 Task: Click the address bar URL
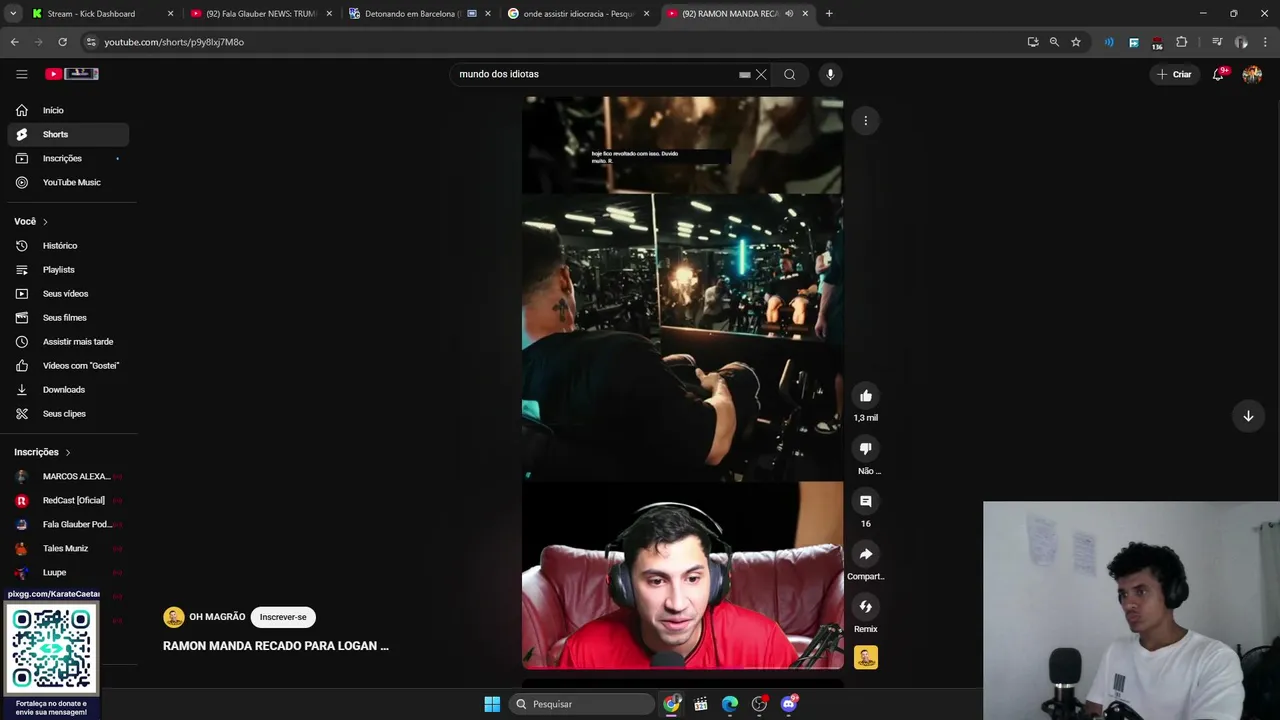174,42
